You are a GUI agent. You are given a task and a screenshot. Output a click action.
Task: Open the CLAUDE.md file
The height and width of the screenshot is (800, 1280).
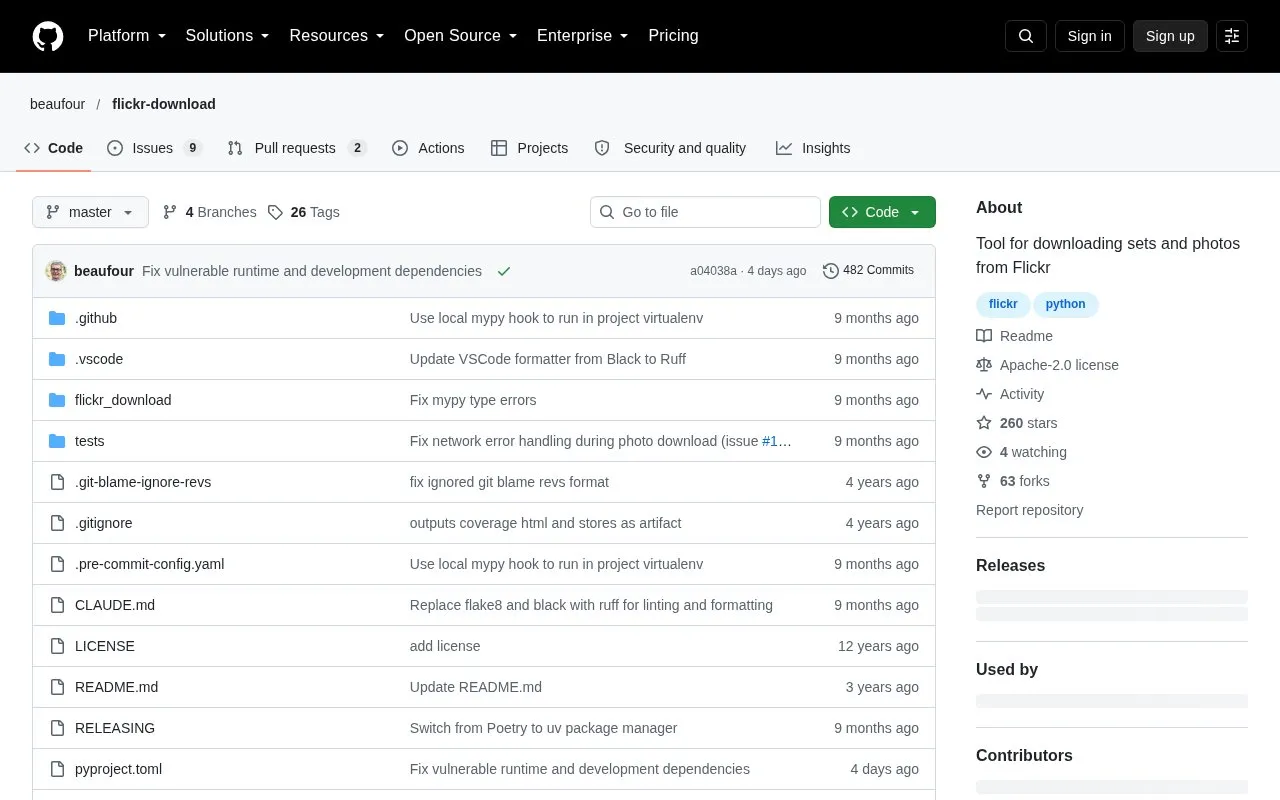115,605
